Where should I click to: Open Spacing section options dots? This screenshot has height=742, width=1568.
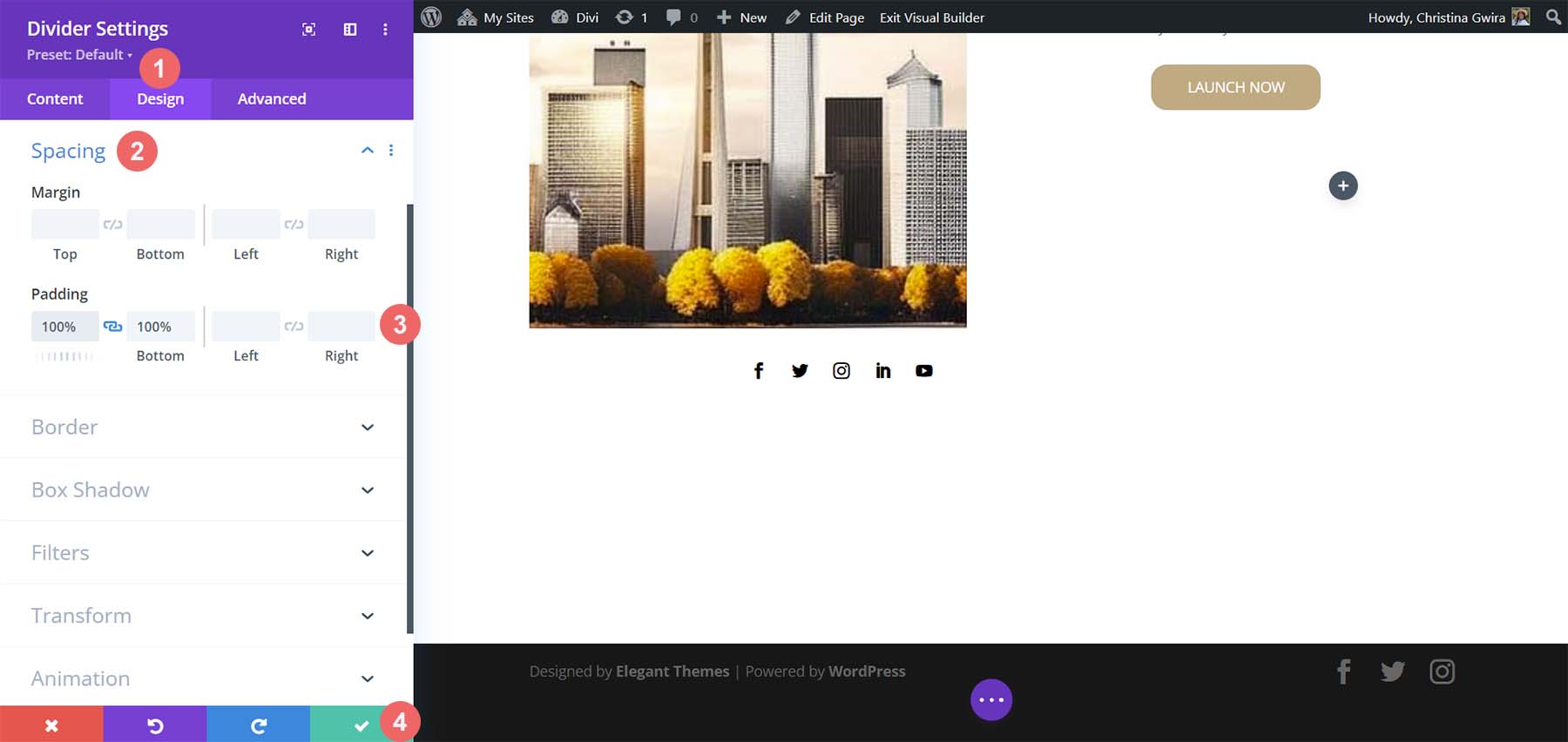[391, 151]
